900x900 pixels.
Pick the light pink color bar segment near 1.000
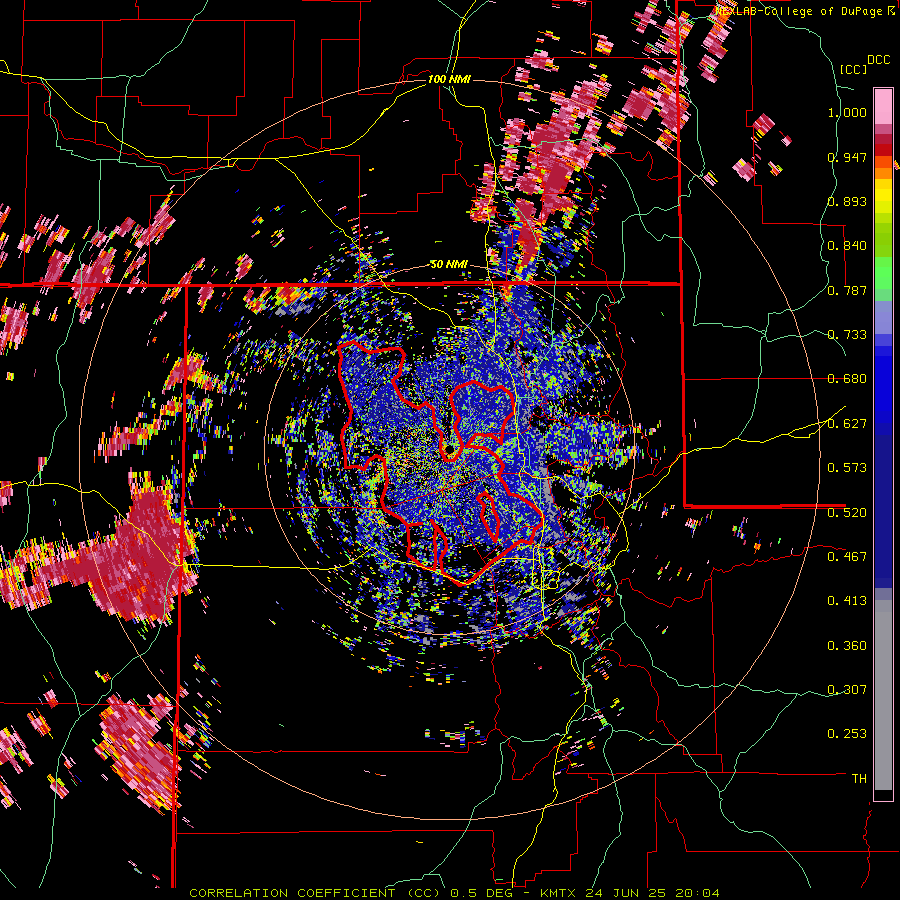pyautogui.click(x=883, y=106)
